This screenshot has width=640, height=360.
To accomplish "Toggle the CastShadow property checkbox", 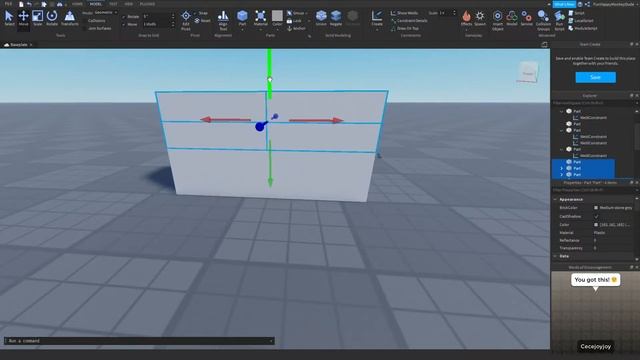I will [596, 216].
